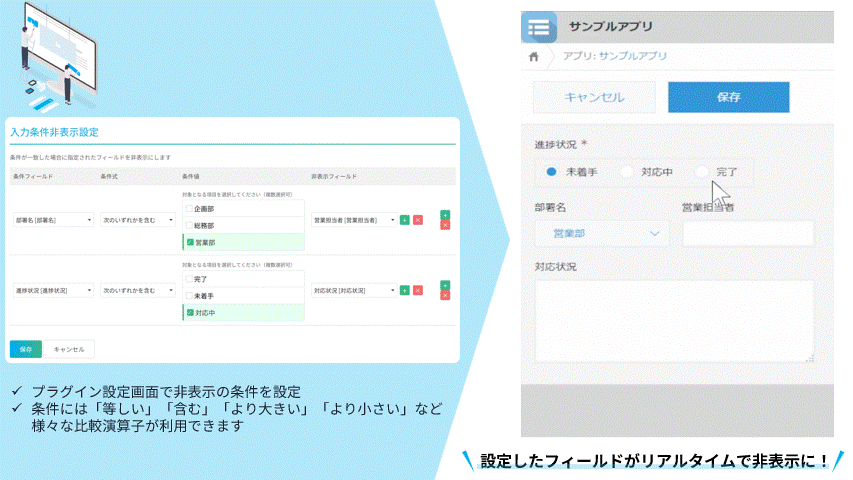Delete the 進捗状況 condition row
This screenshot has height=480, width=853.
tap(445, 295)
